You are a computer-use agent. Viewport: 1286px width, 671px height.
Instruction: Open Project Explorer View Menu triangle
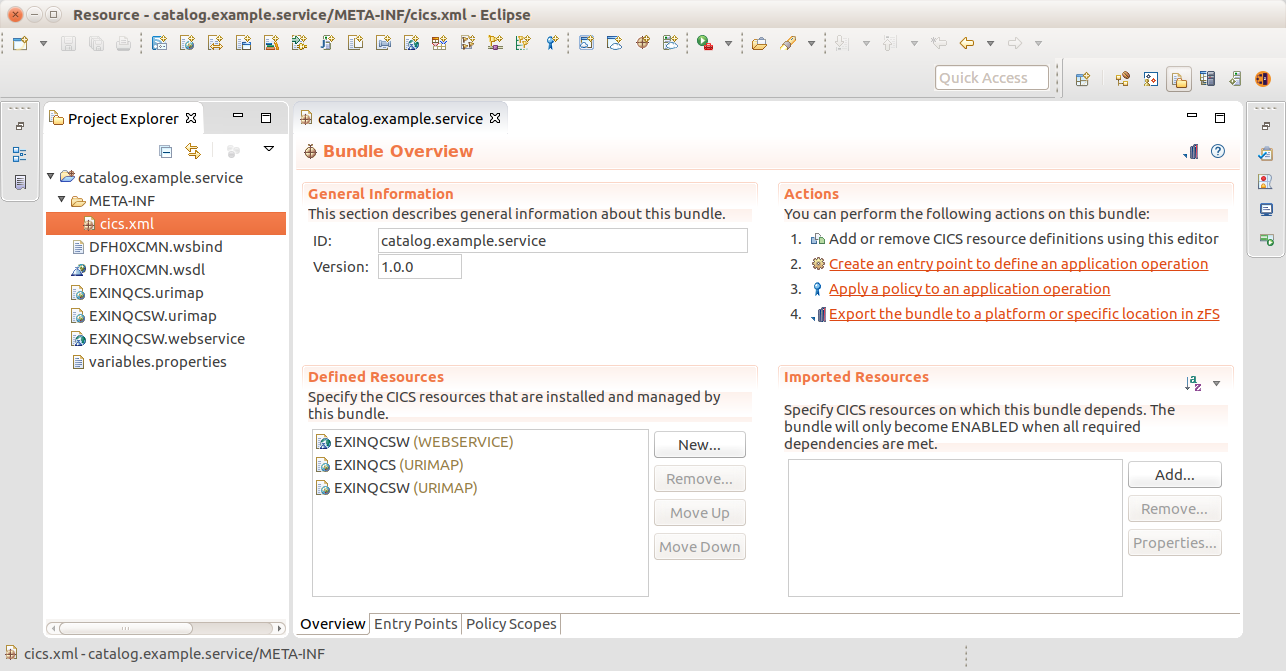click(x=268, y=149)
